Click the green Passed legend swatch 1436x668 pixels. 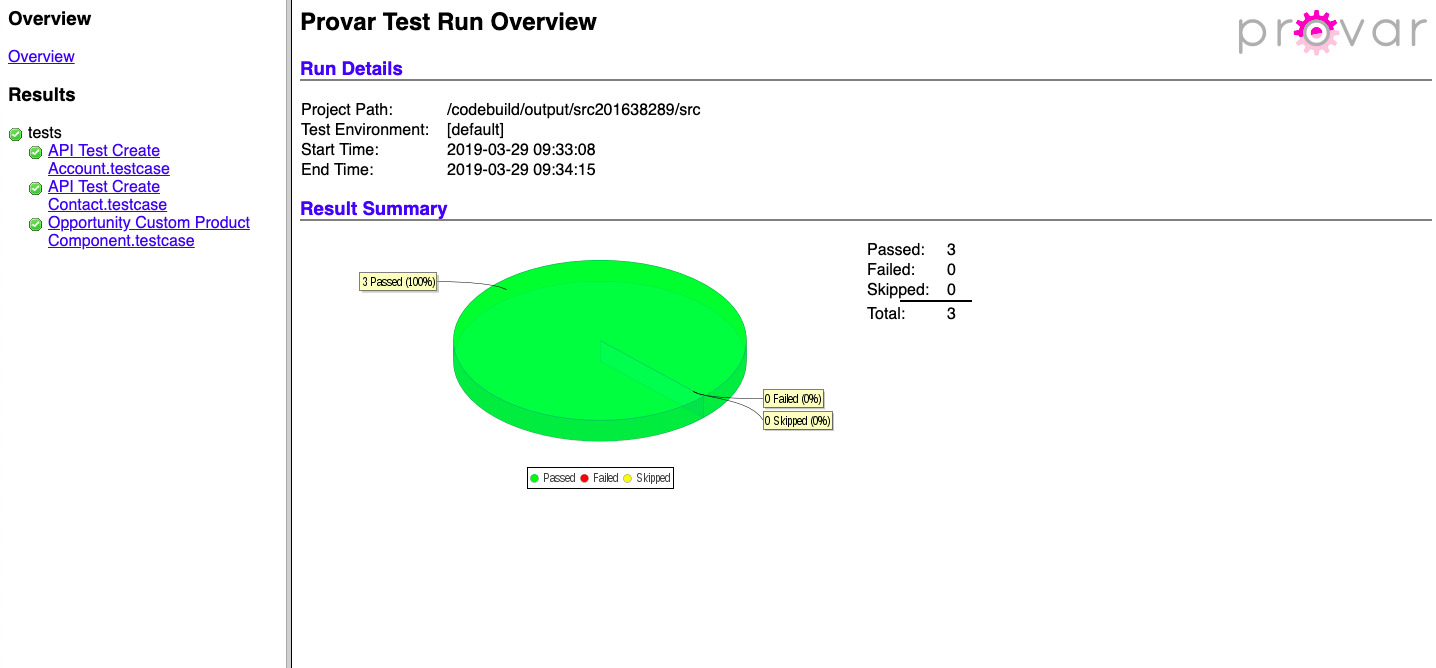click(535, 478)
